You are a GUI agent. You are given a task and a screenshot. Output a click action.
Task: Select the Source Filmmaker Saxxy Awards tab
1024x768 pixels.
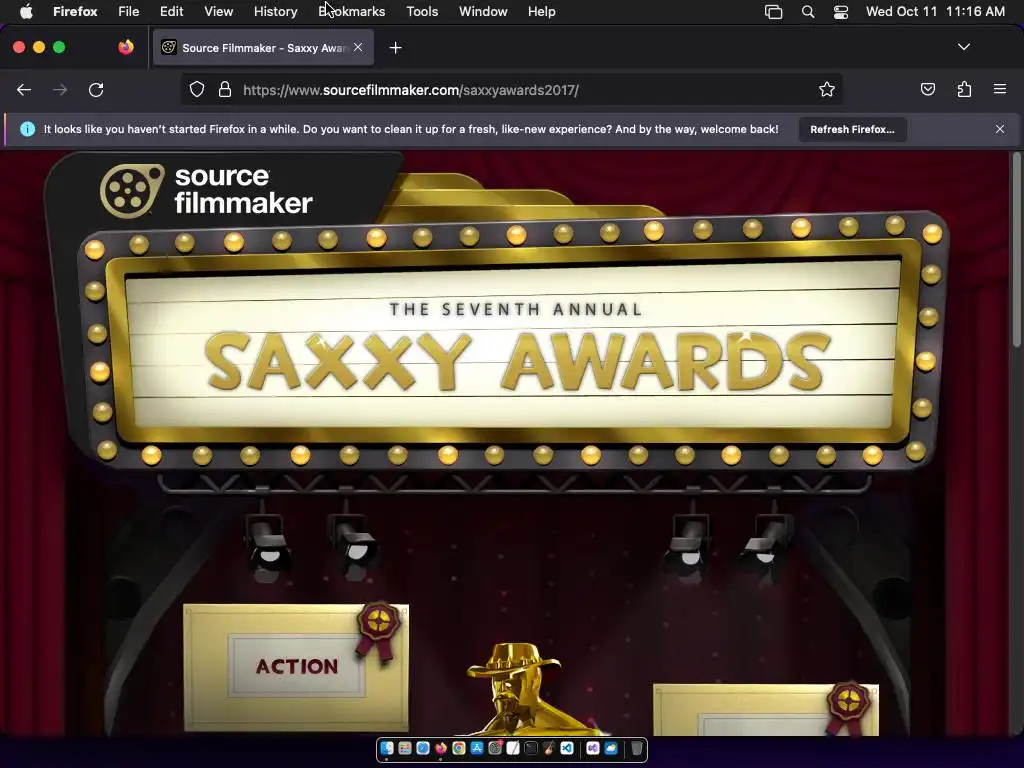[x=264, y=48]
